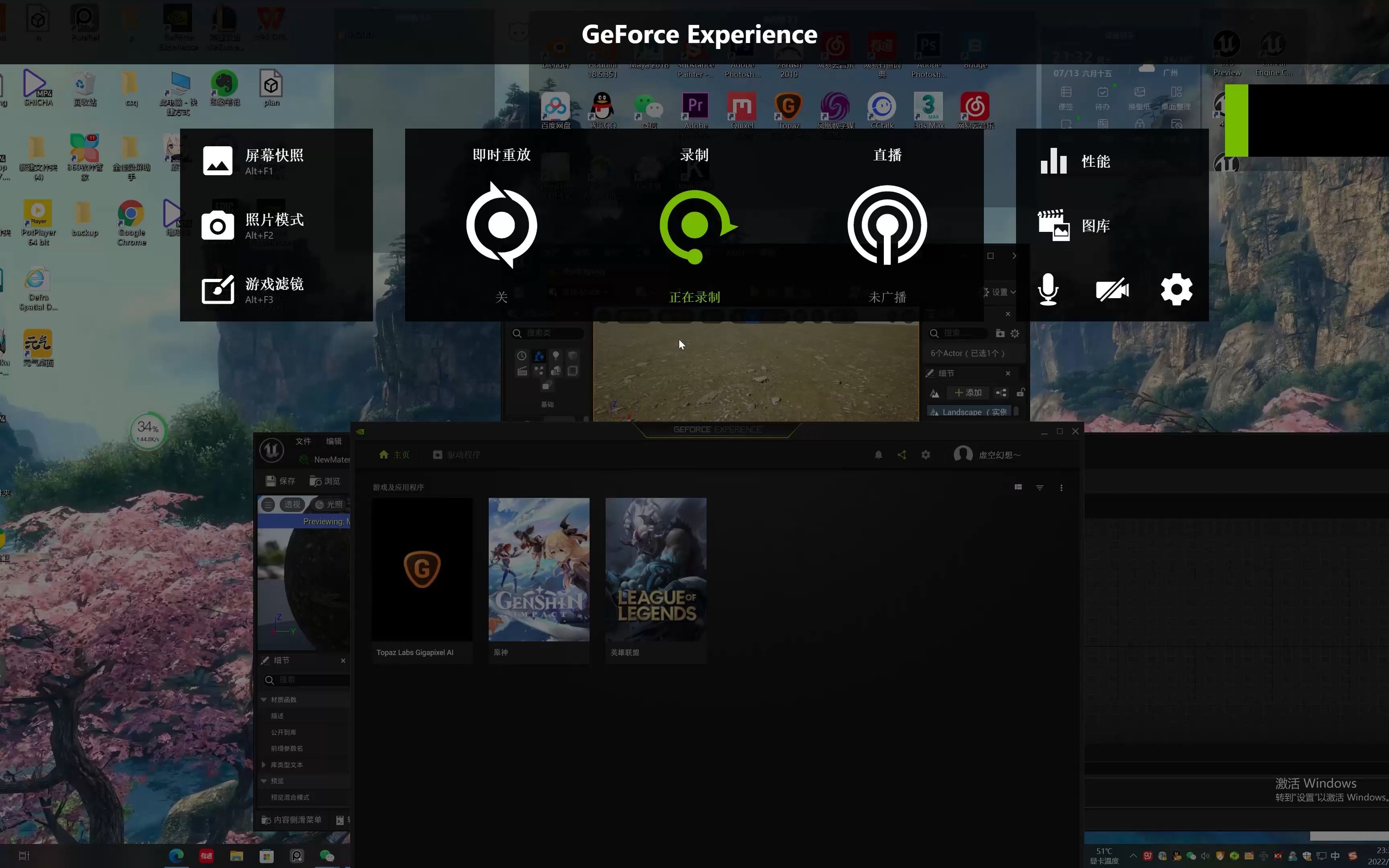Screen dimensions: 1389x868
Task: Open the 图库 gallery
Action: [x=1074, y=225]
